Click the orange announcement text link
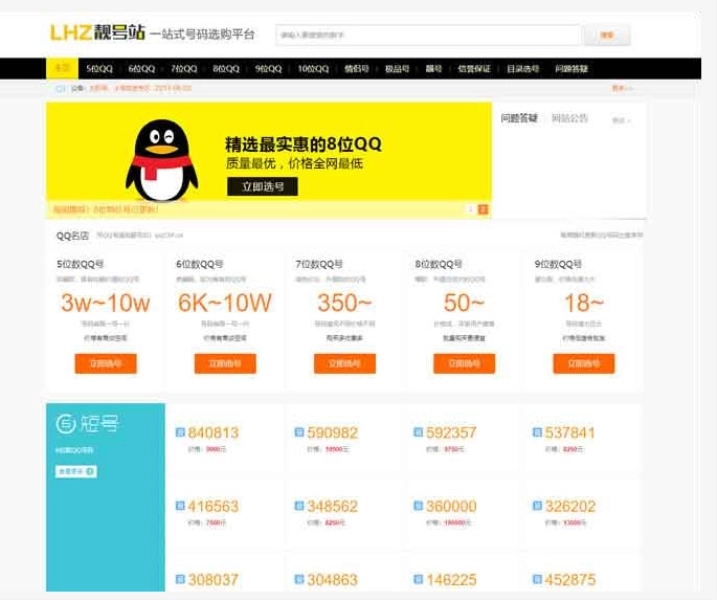This screenshot has width=717, height=600. click(x=140, y=88)
